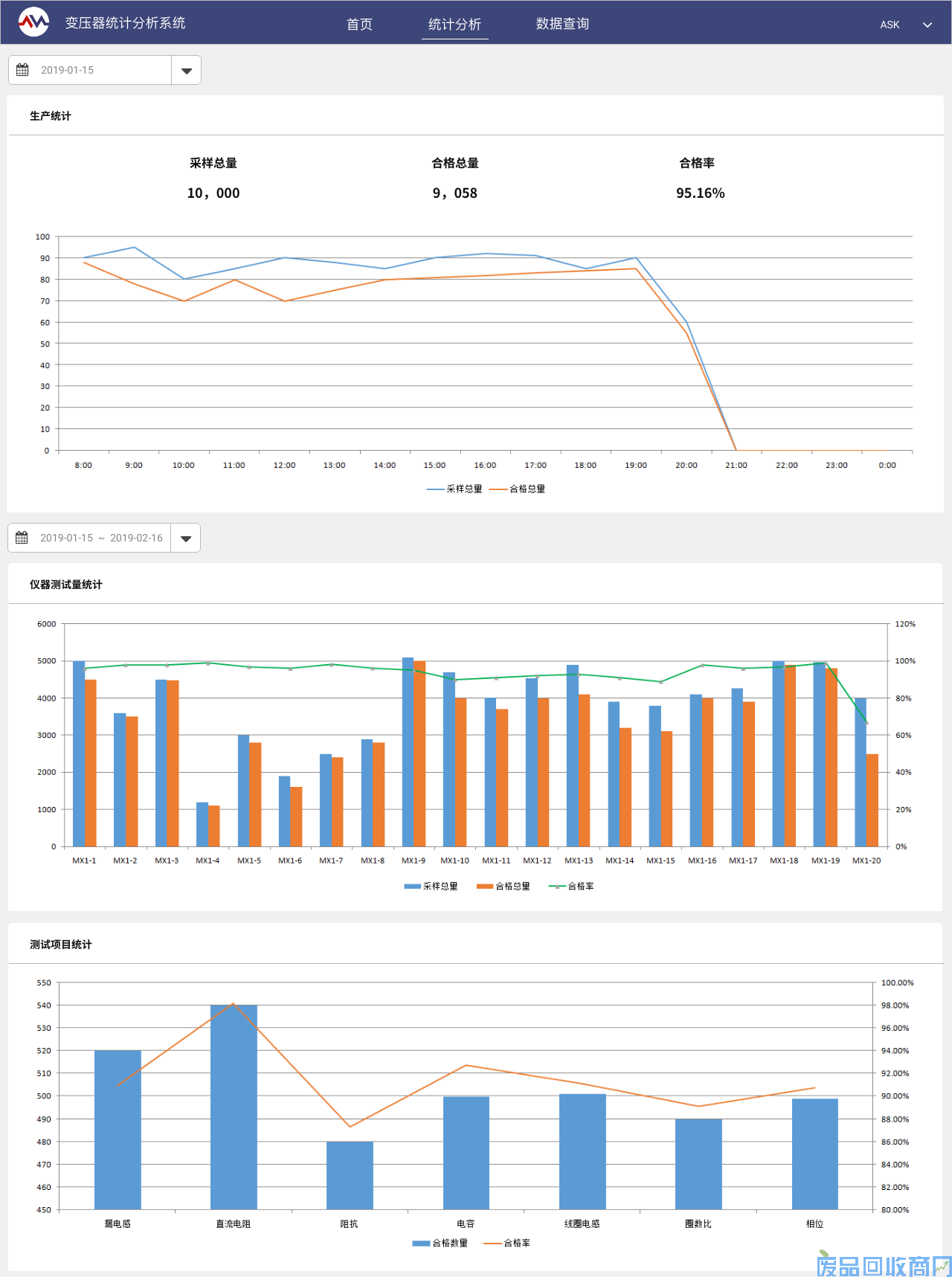Click blue 合格数量 legend marker in test chart
The image size is (952, 1277).
tap(421, 1243)
